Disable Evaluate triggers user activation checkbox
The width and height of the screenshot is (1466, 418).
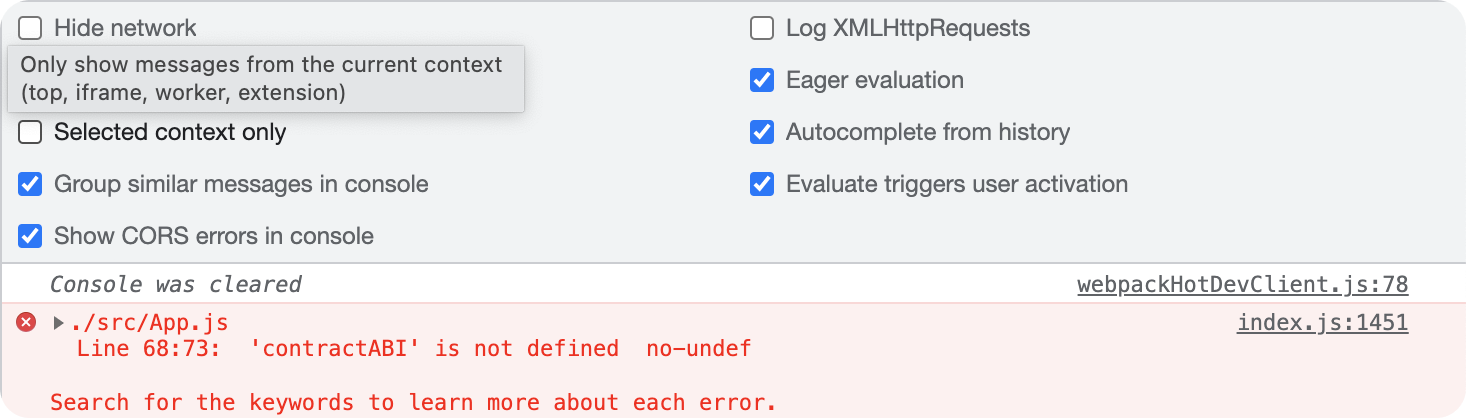pyautogui.click(x=762, y=184)
